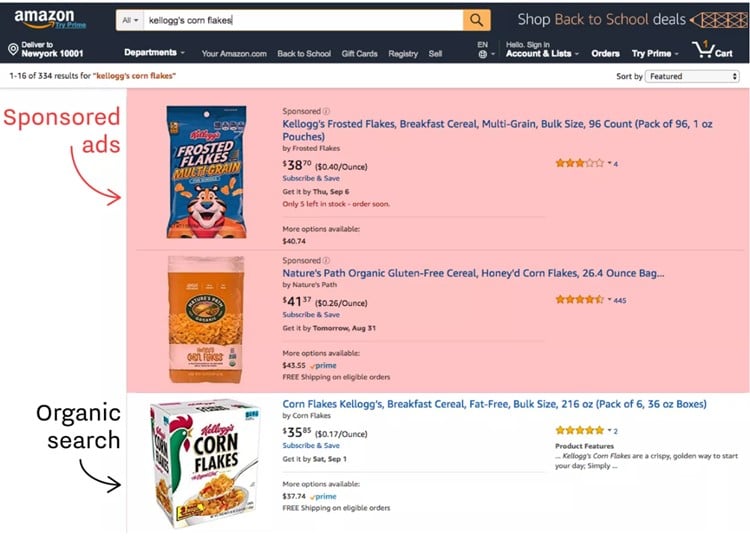Open the Orders page

[x=605, y=54]
